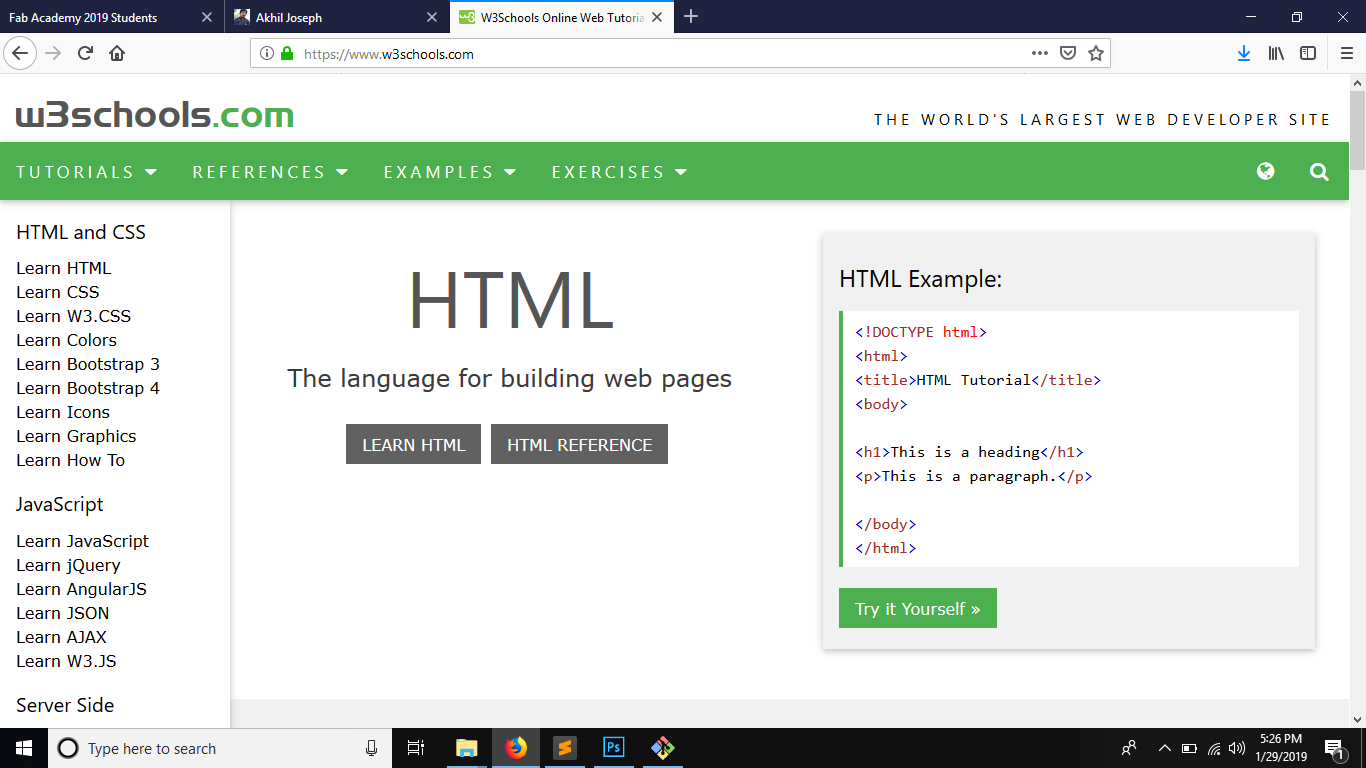Screen dimensions: 1366x768
Task: Open the Firefox Library
Action: (x=1276, y=53)
